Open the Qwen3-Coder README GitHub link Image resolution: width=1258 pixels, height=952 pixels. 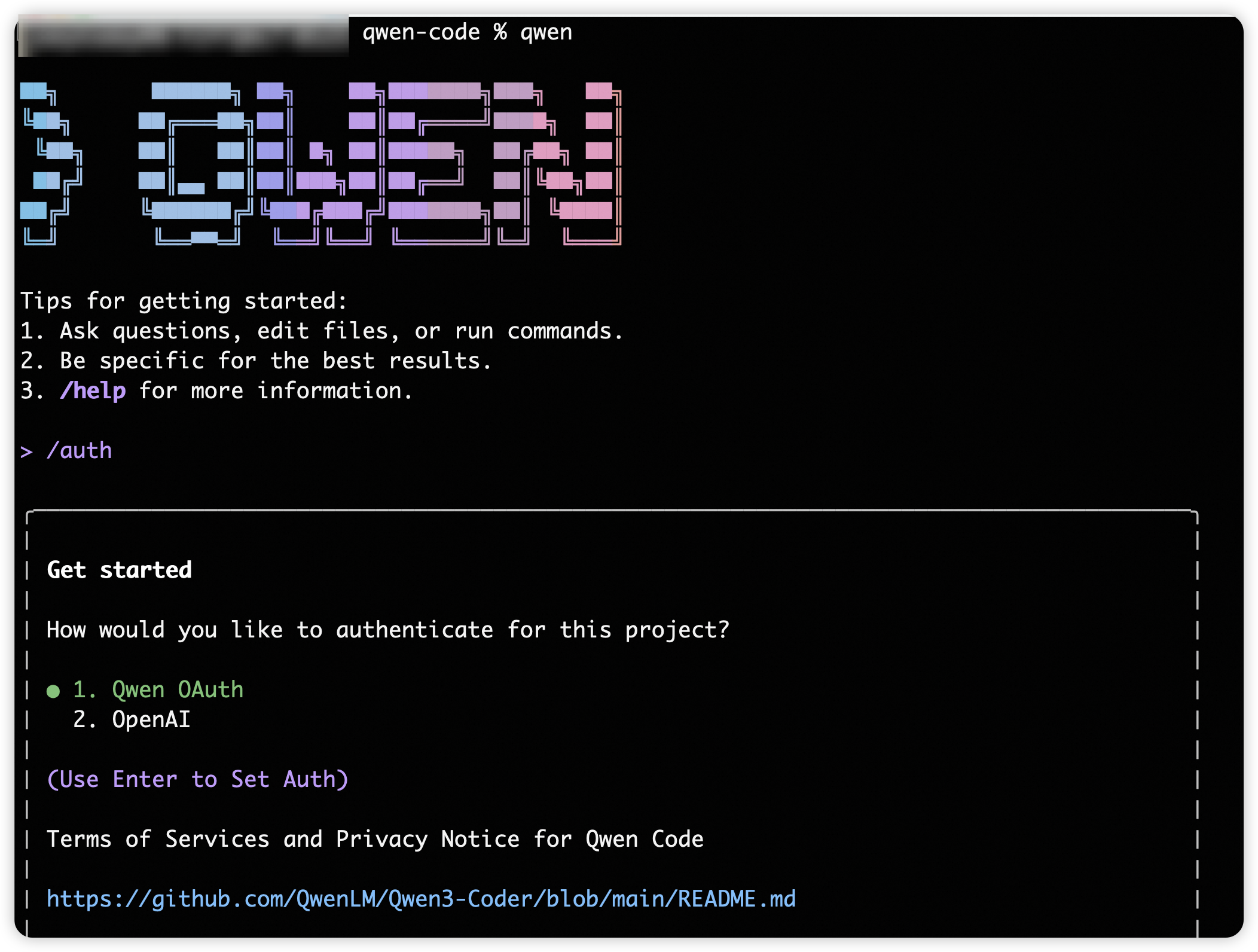421,899
